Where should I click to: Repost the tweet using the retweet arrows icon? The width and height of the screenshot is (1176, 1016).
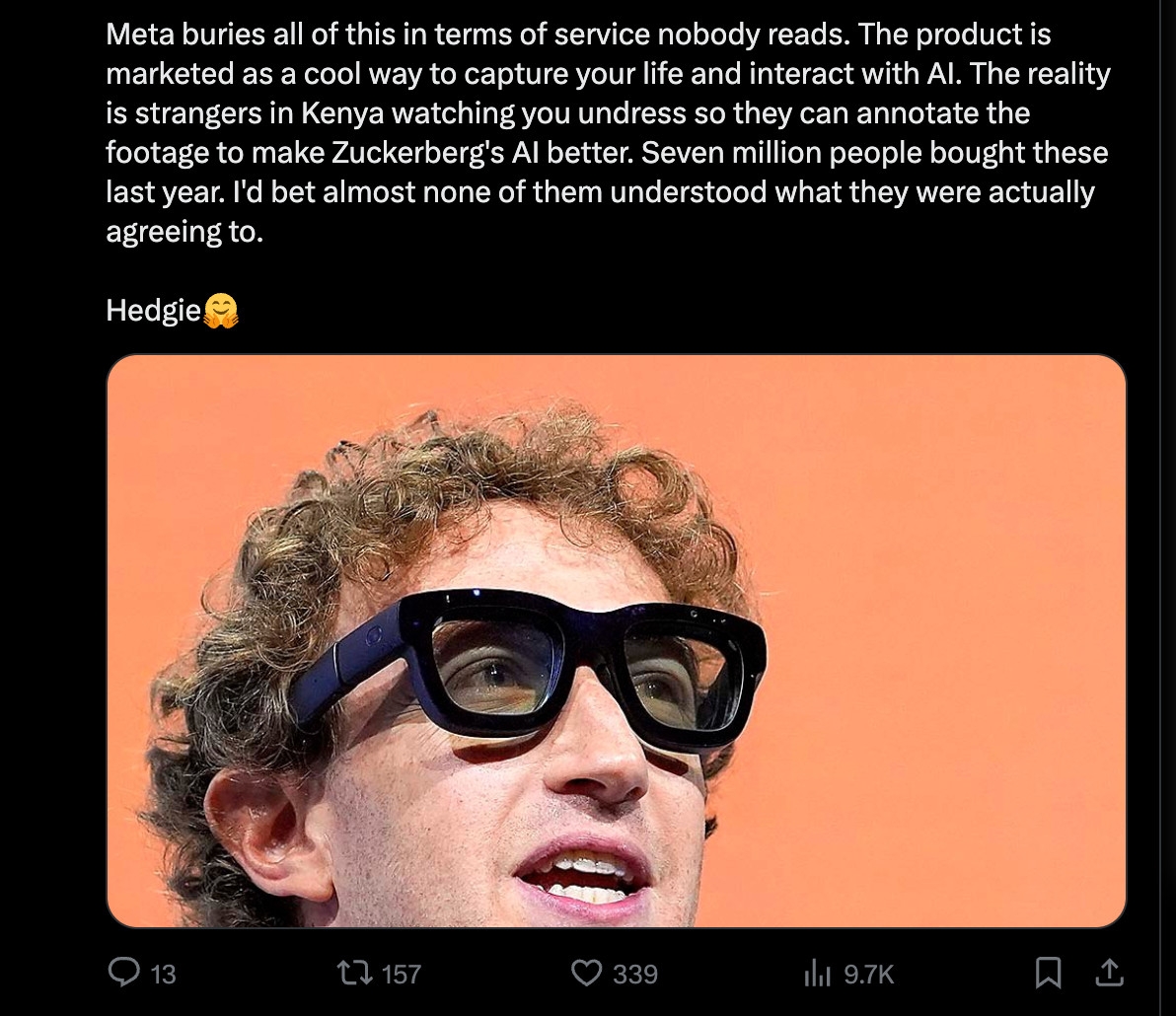355,974
